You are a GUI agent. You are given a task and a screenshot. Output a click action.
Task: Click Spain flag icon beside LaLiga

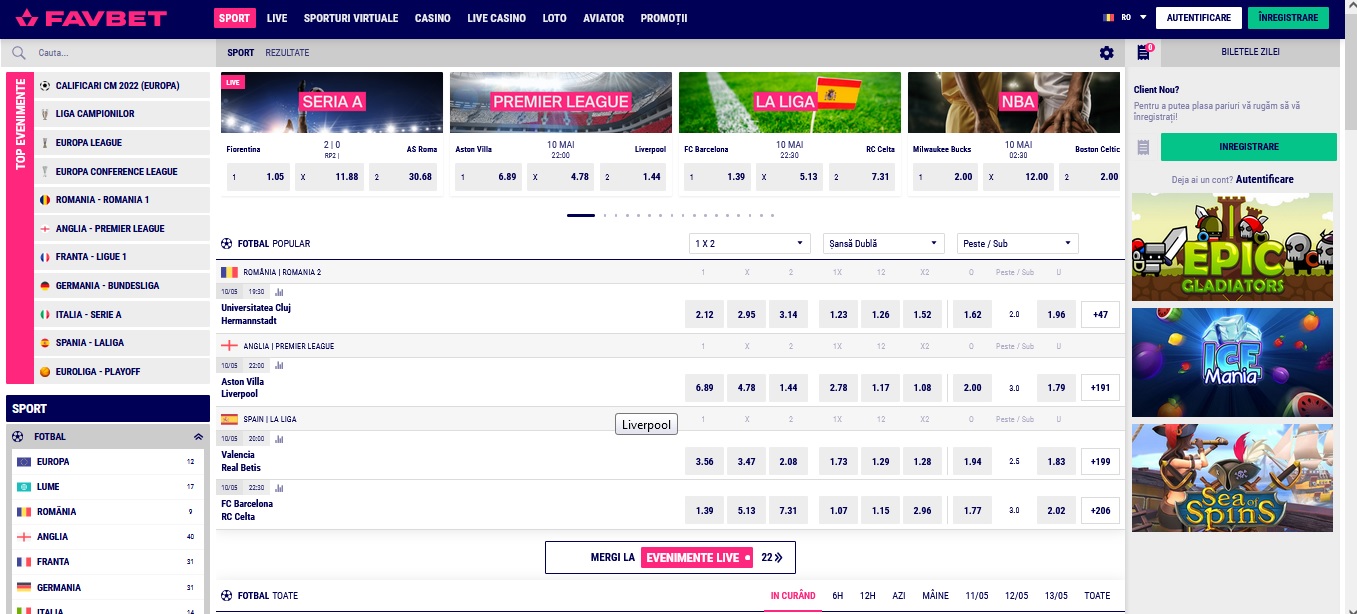point(44,343)
